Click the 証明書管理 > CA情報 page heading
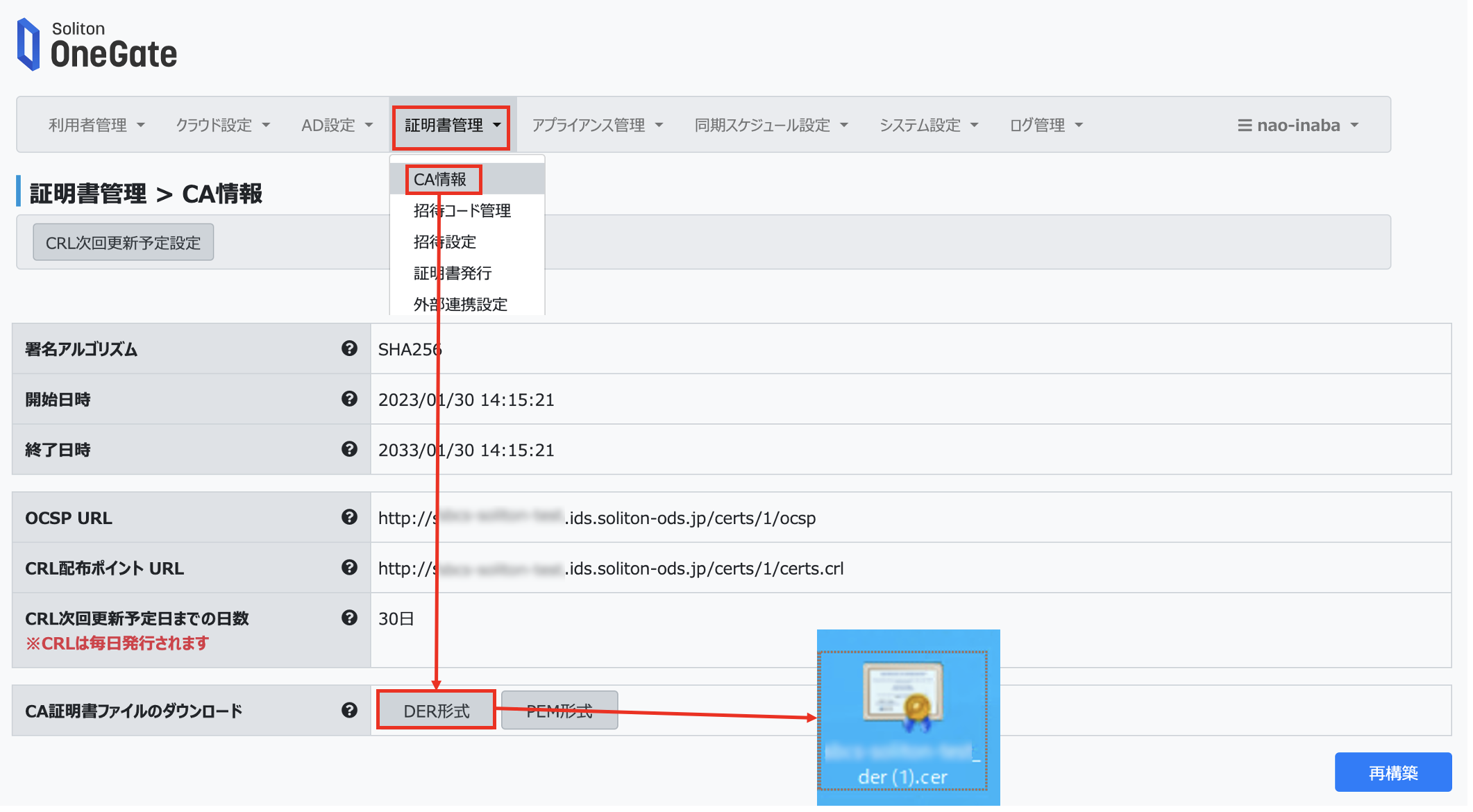1473x812 pixels. coord(146,194)
